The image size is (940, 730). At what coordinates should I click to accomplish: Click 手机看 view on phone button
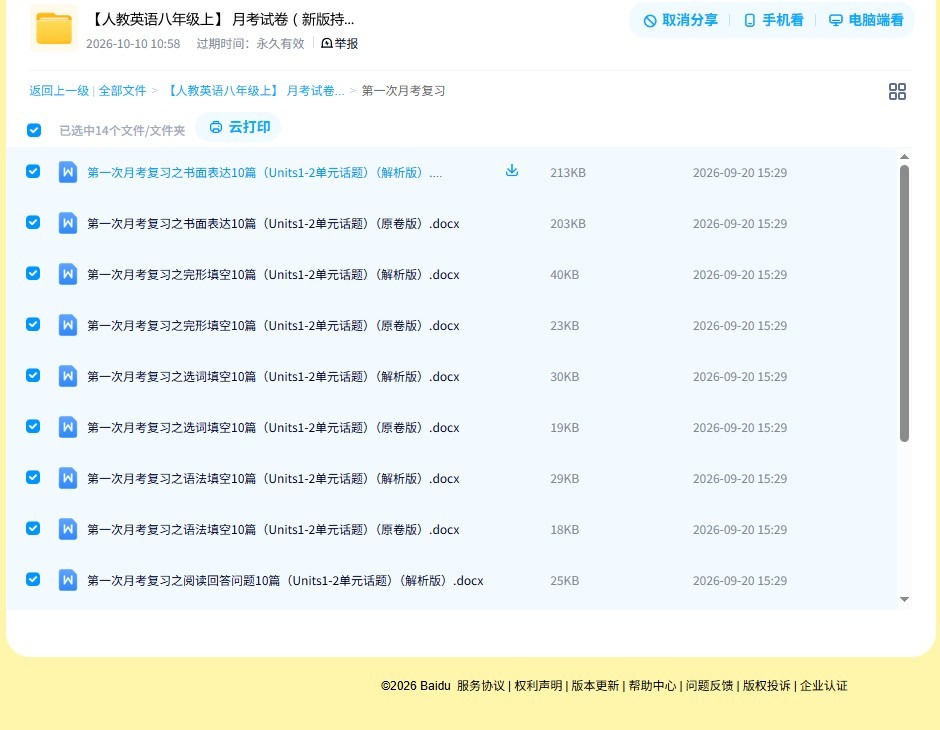(x=773, y=20)
